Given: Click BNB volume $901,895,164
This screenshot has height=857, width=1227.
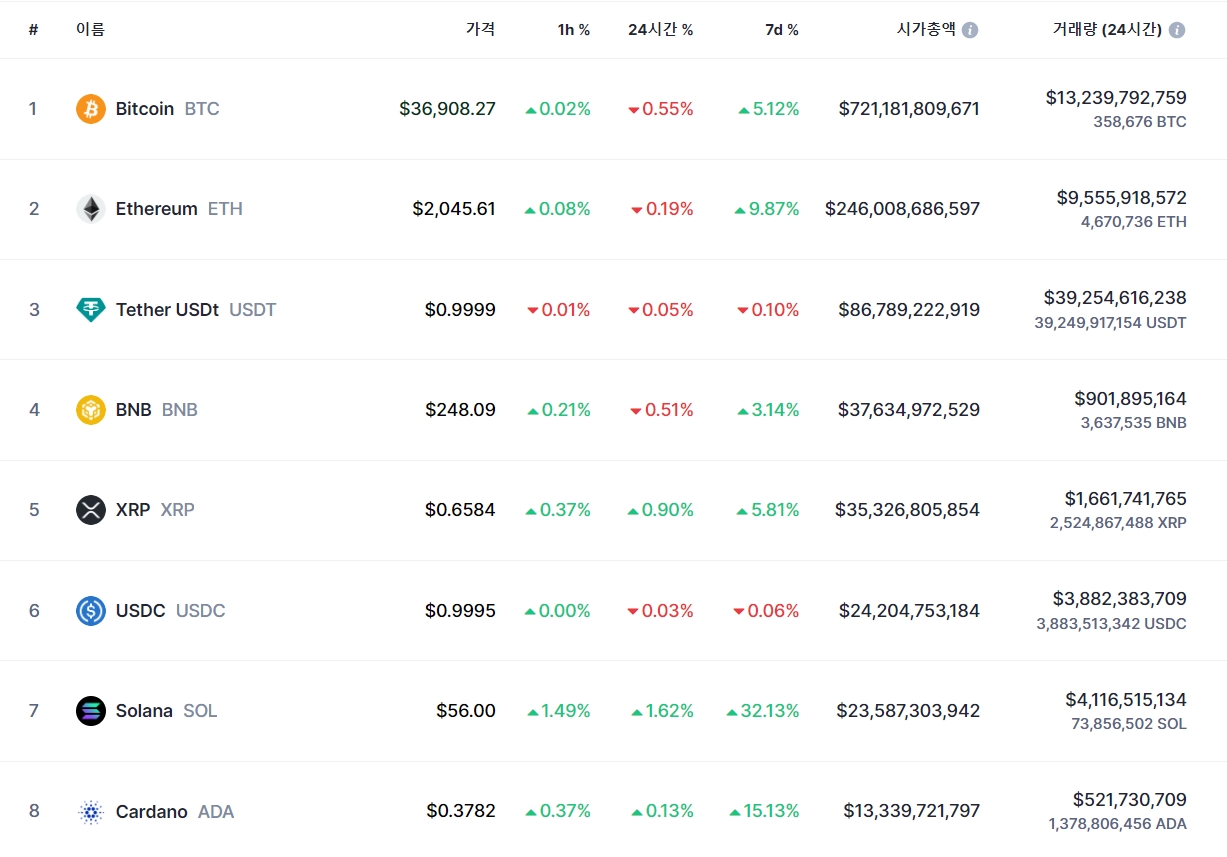Looking at the screenshot, I should tap(1131, 399).
